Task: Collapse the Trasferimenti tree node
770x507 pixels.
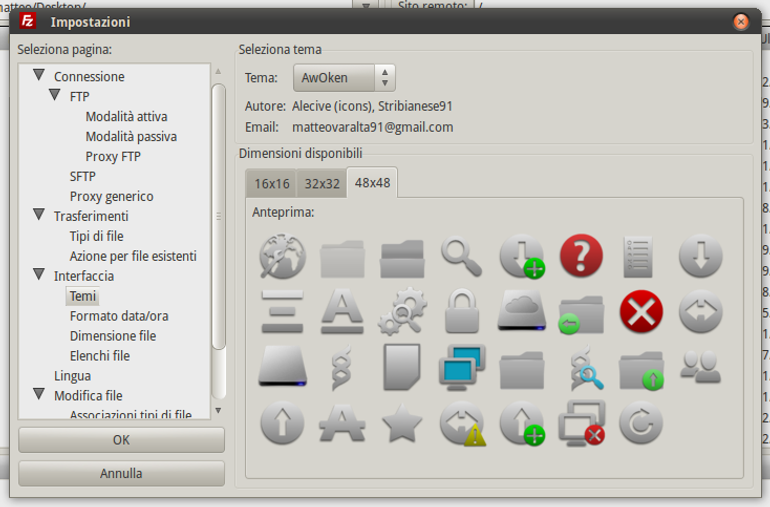Action: coord(39,215)
